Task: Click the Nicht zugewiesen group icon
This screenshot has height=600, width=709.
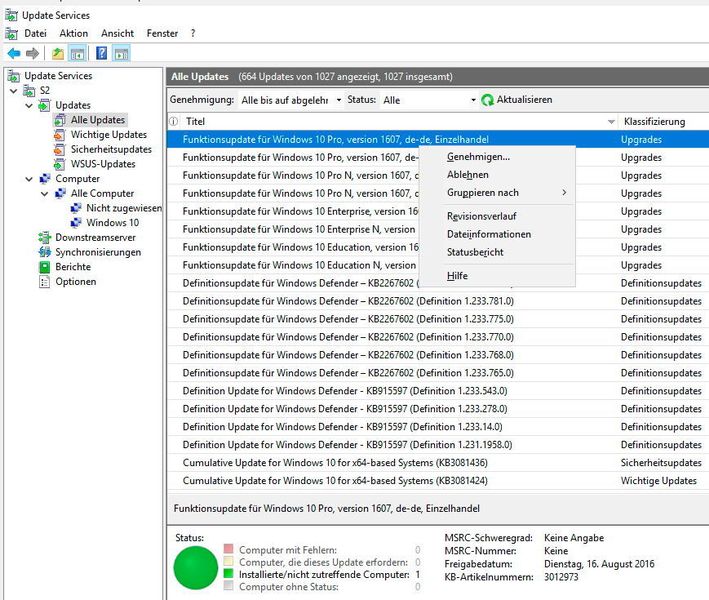Action: pos(76,208)
